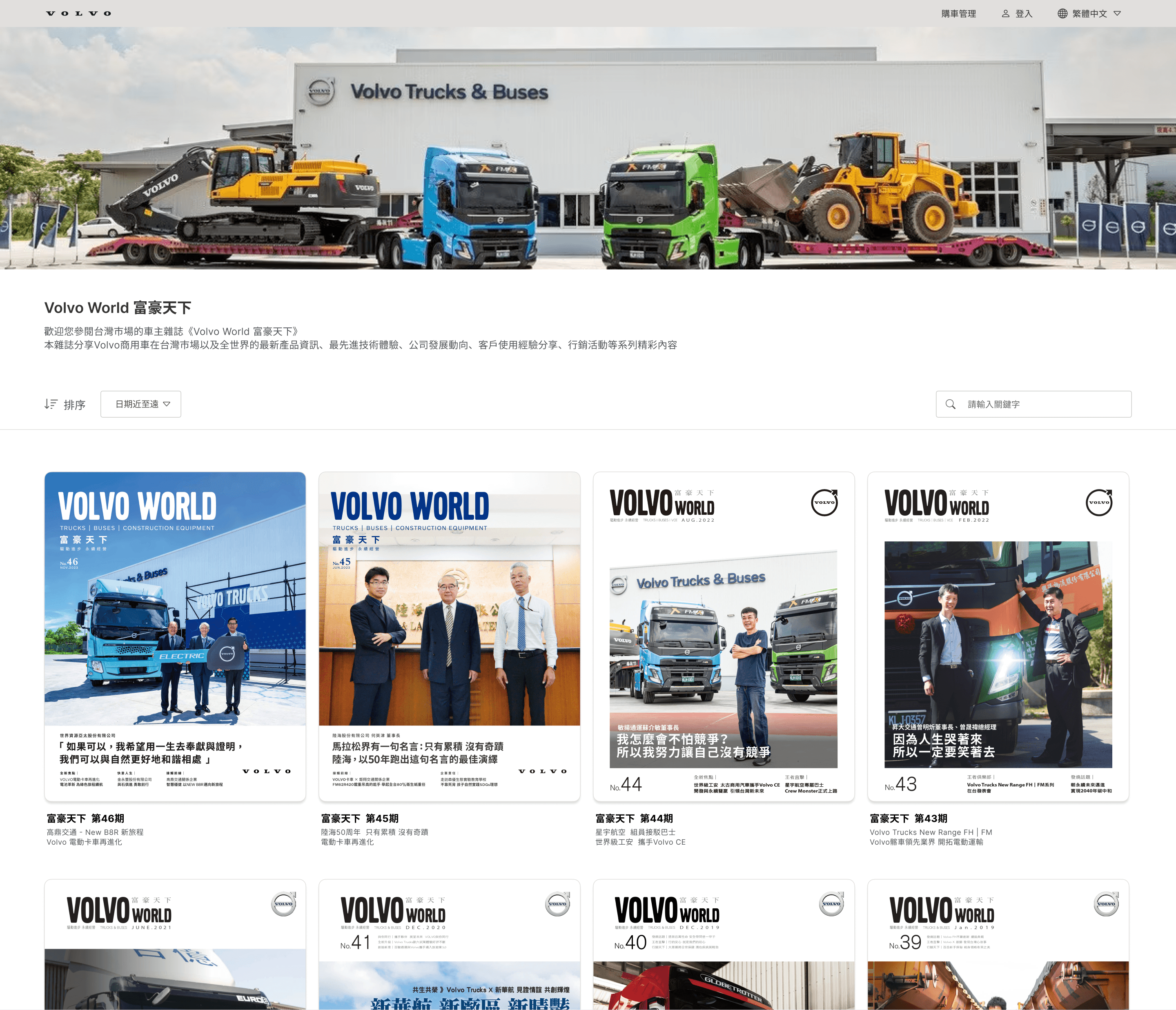1176x1010 pixels.
Task: Click the user profile icon beside 登入
Action: pos(1005,13)
